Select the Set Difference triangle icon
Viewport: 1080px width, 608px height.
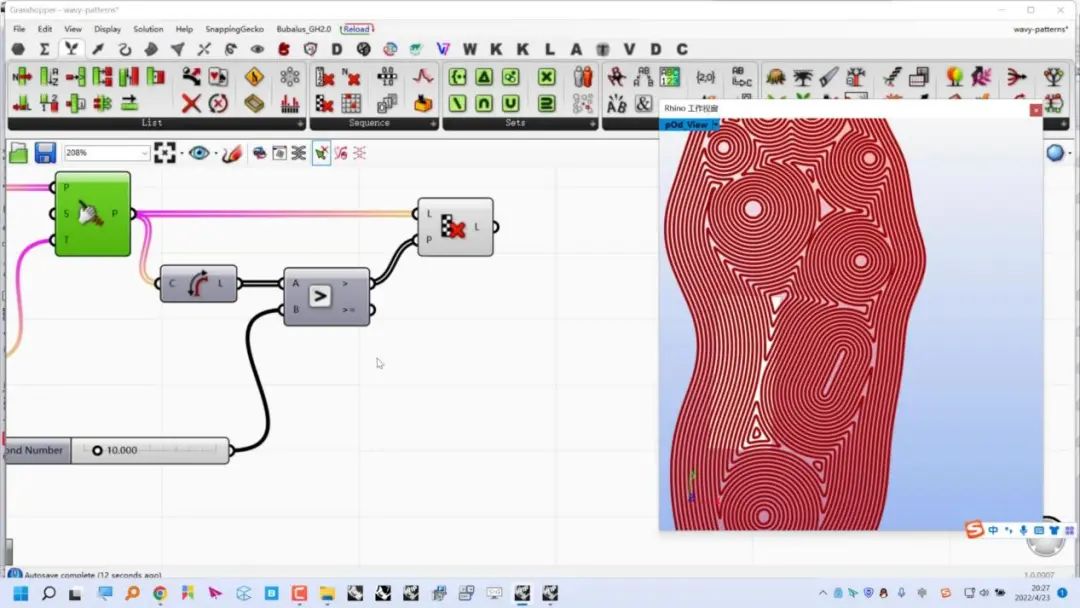pyautogui.click(x=484, y=76)
